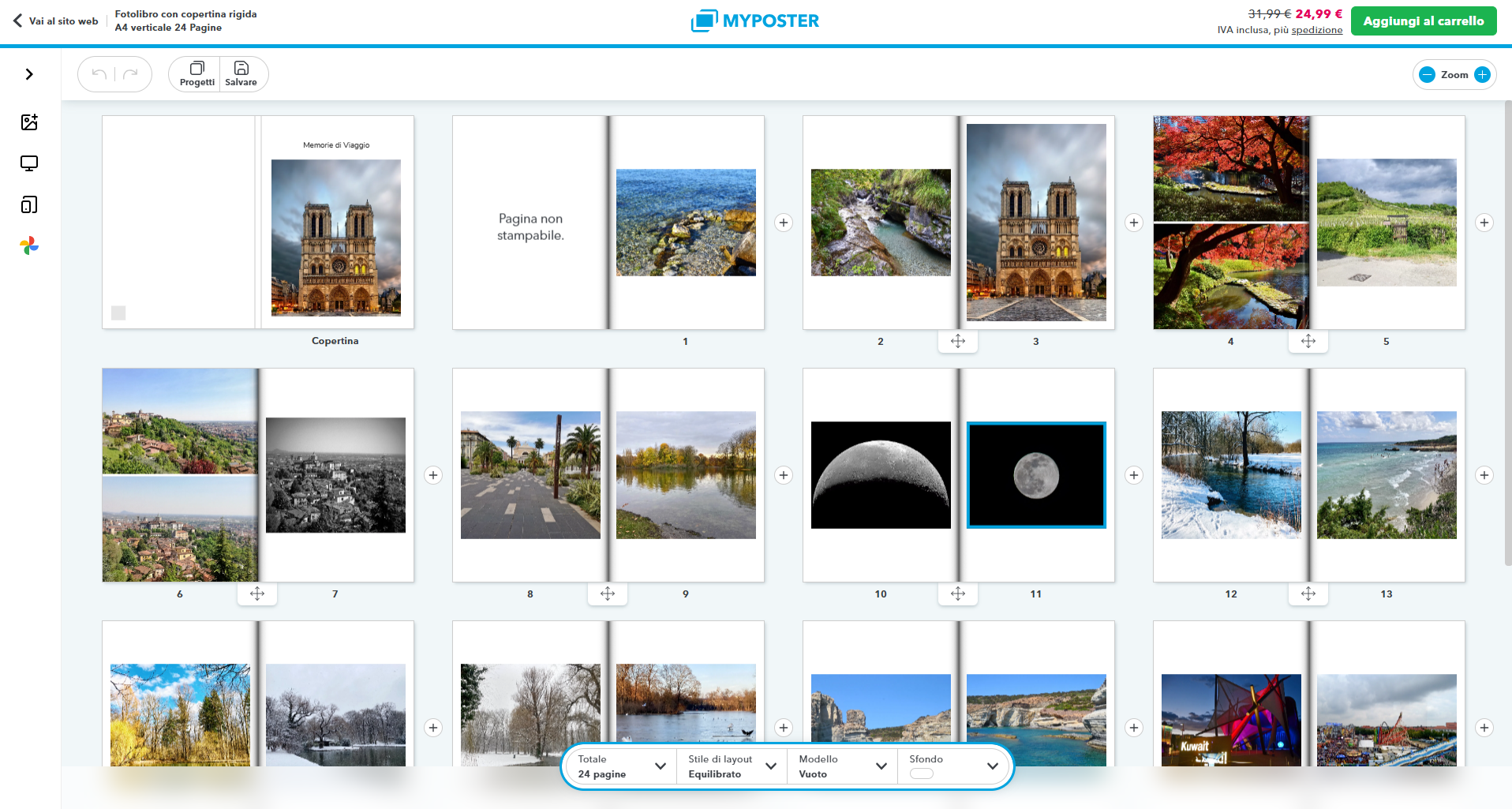Open the spedizione link
1512x809 pixels.
(x=1316, y=30)
